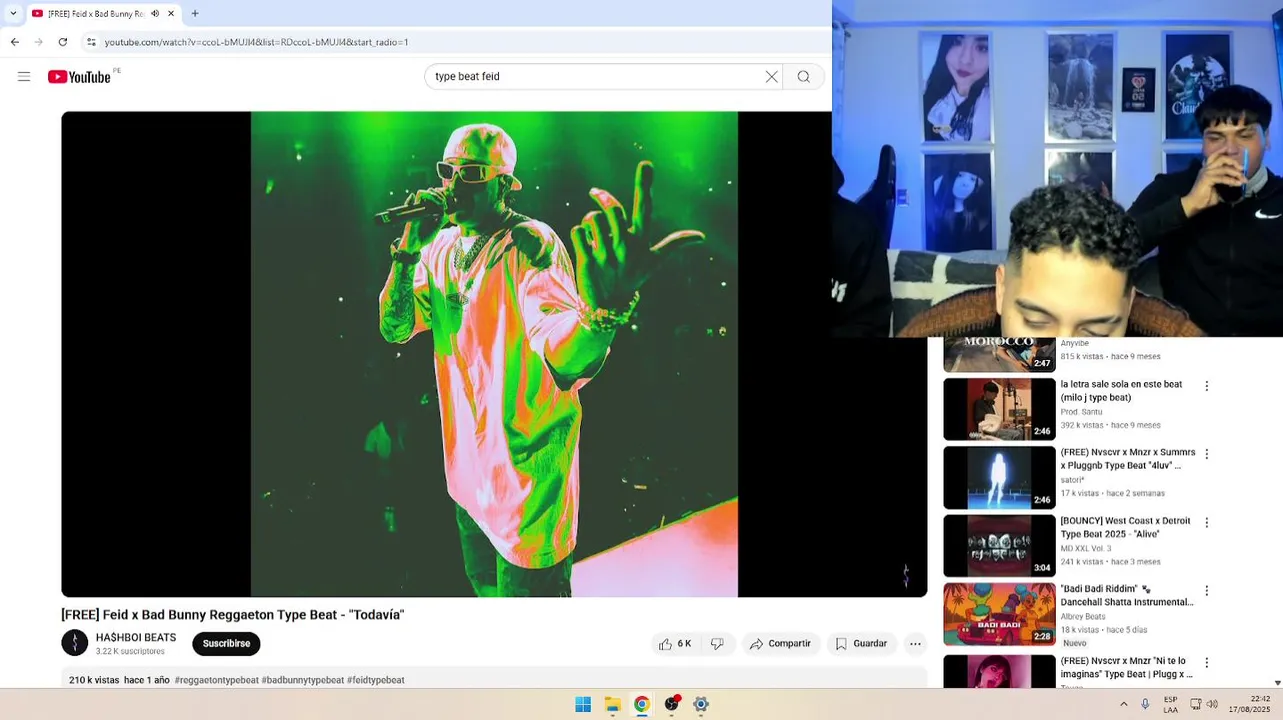Open #reggaetontypebeat hashtag

(217, 680)
